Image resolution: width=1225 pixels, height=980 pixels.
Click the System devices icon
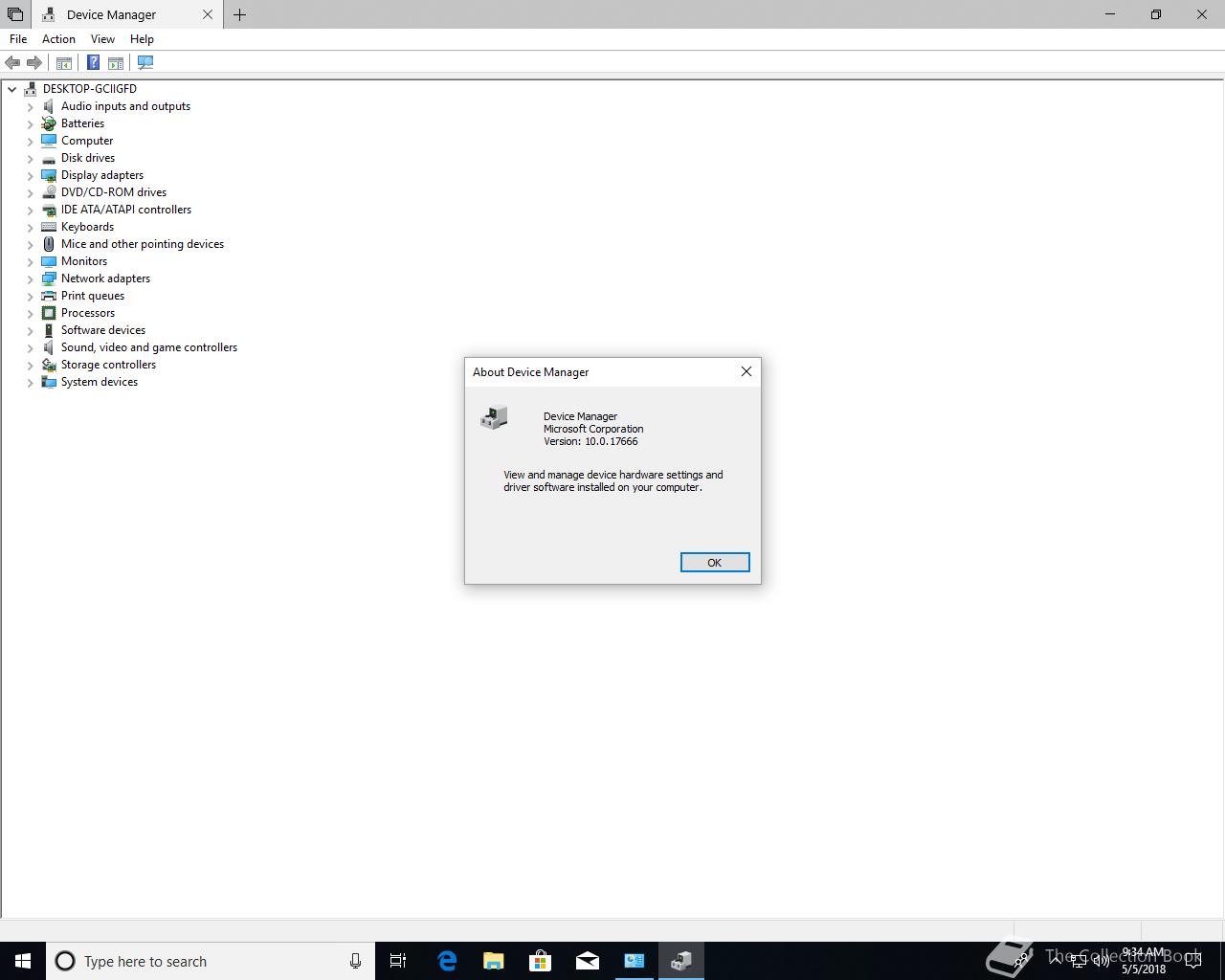pyautogui.click(x=49, y=382)
